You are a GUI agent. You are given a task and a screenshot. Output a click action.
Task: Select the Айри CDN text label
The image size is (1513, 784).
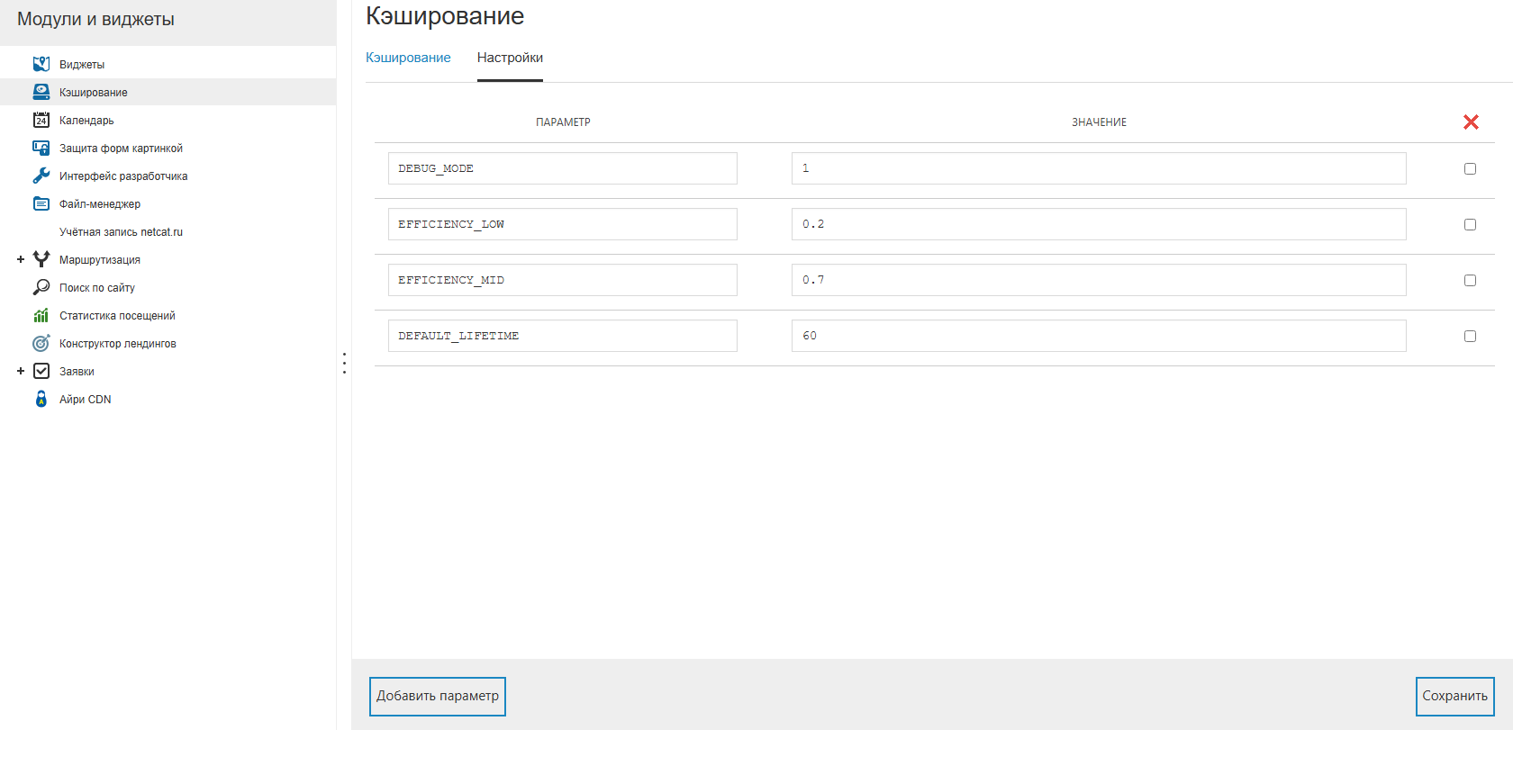point(86,400)
